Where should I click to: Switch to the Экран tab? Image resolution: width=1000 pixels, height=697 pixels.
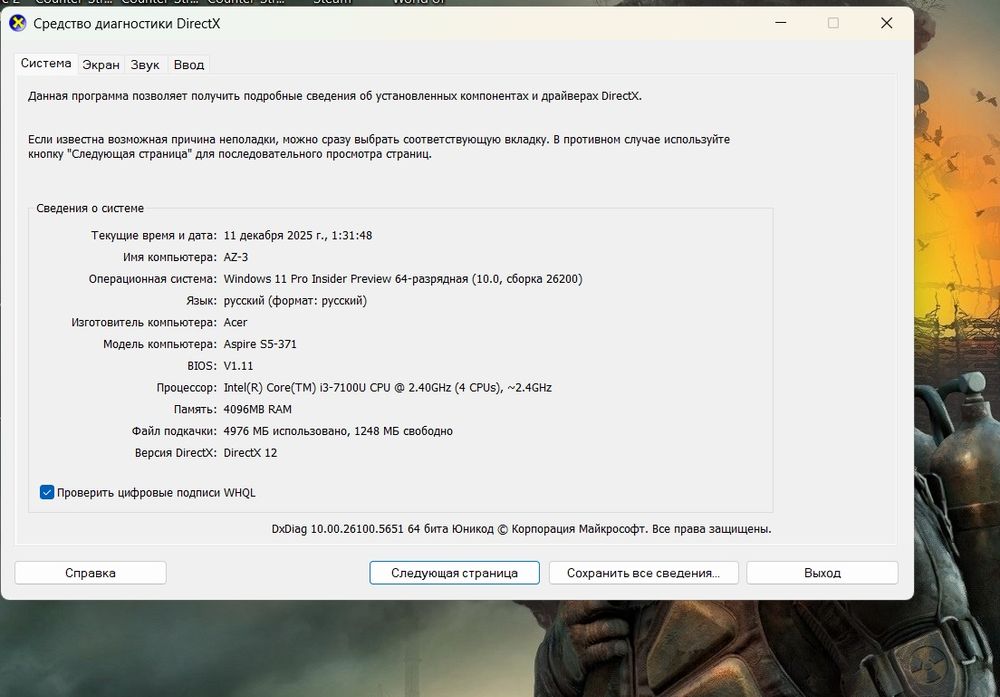click(101, 64)
